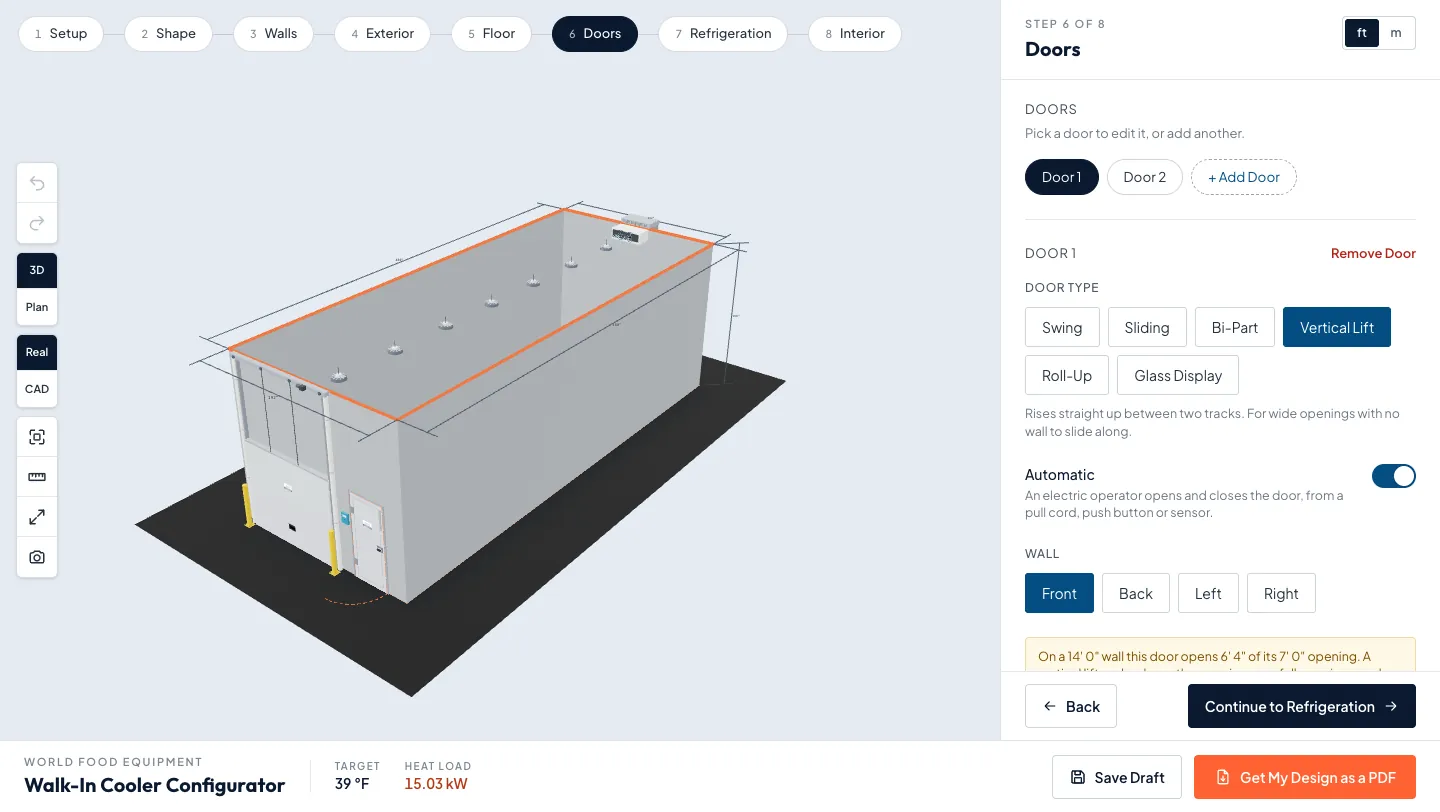Take a snapshot with the camera icon
1440x812 pixels.
click(37, 557)
